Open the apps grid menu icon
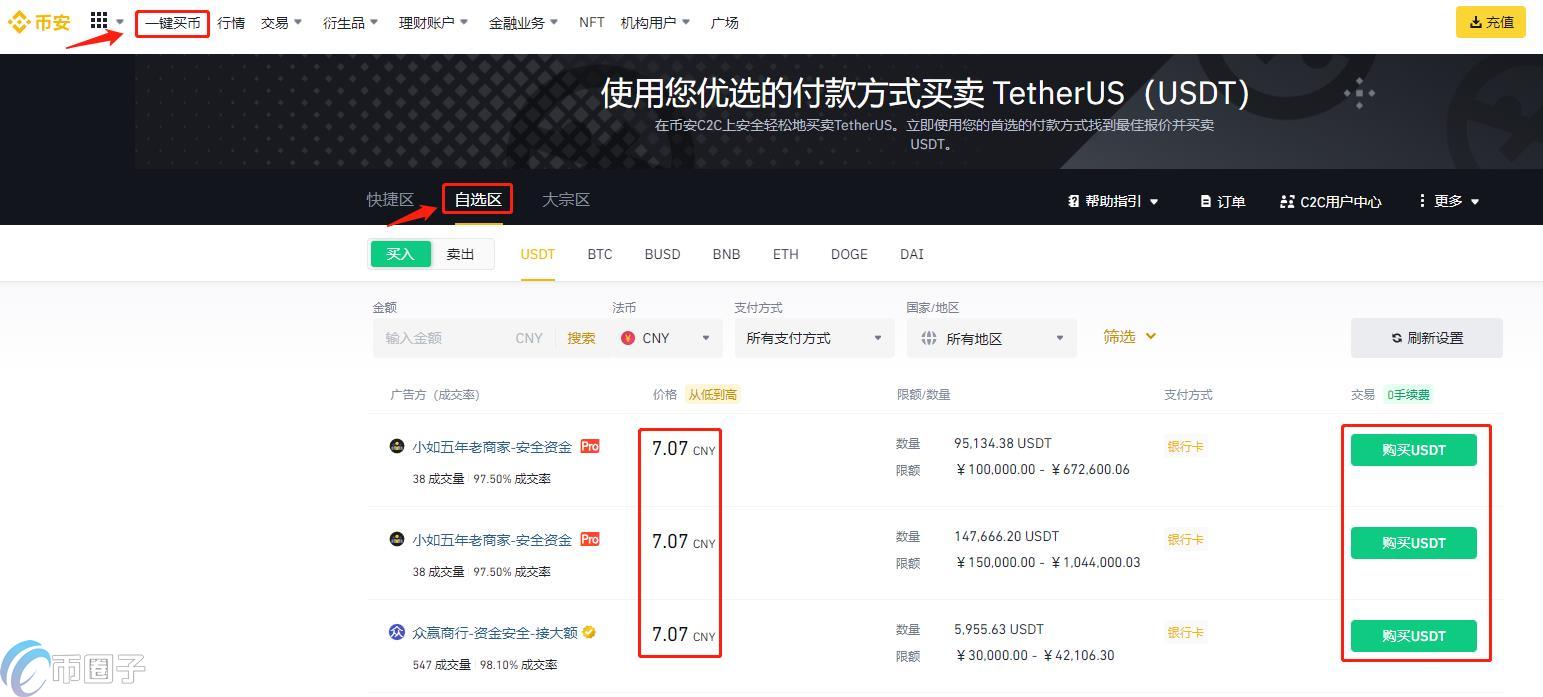The width and height of the screenshot is (1543, 697). [x=99, y=21]
